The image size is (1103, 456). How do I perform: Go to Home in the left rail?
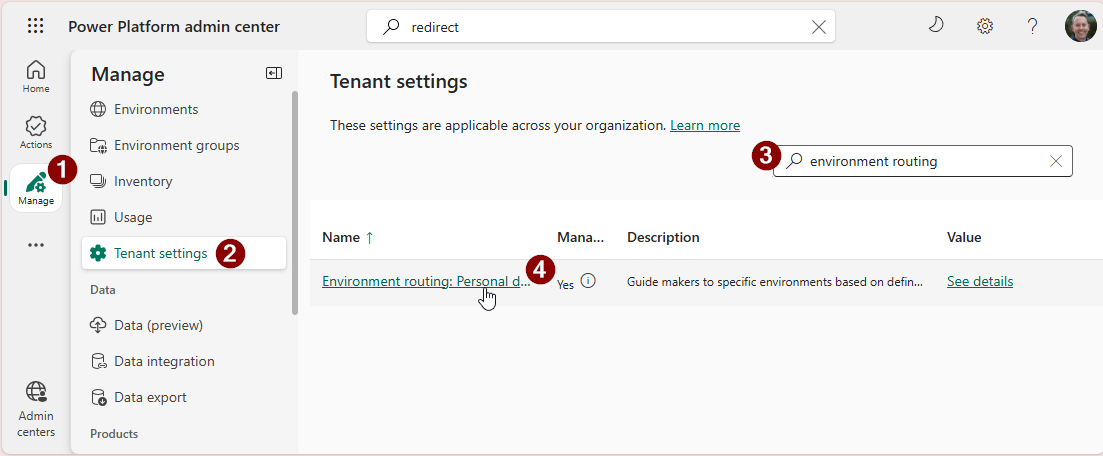[x=36, y=77]
